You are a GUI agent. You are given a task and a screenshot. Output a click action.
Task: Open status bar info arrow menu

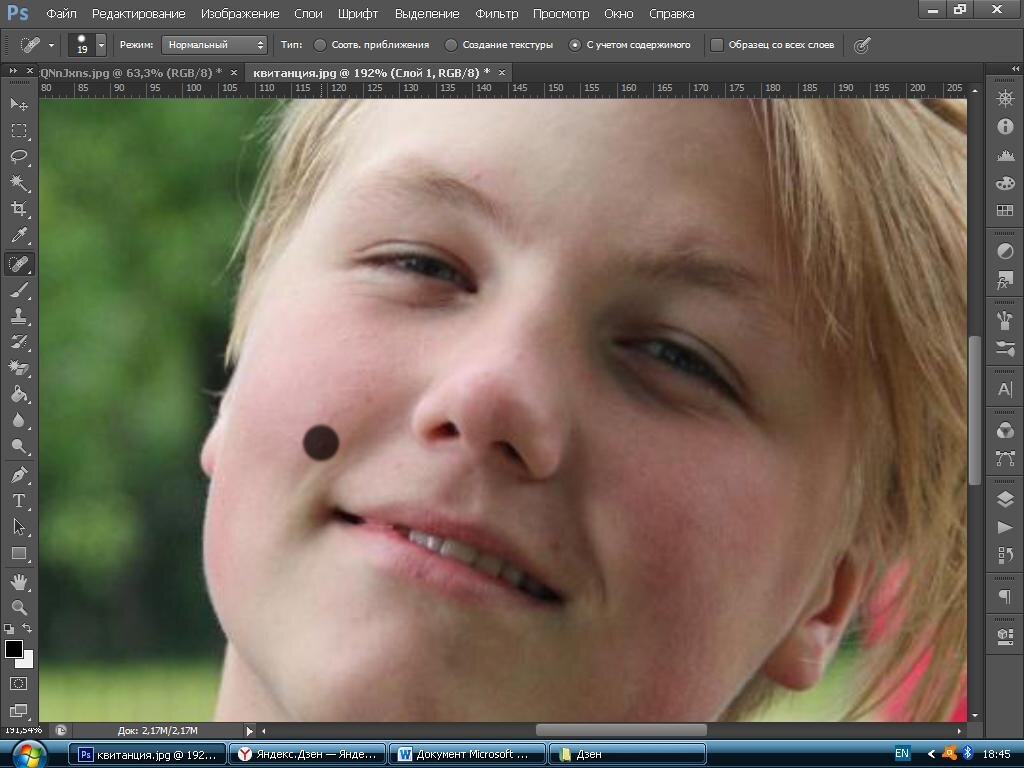click(249, 731)
